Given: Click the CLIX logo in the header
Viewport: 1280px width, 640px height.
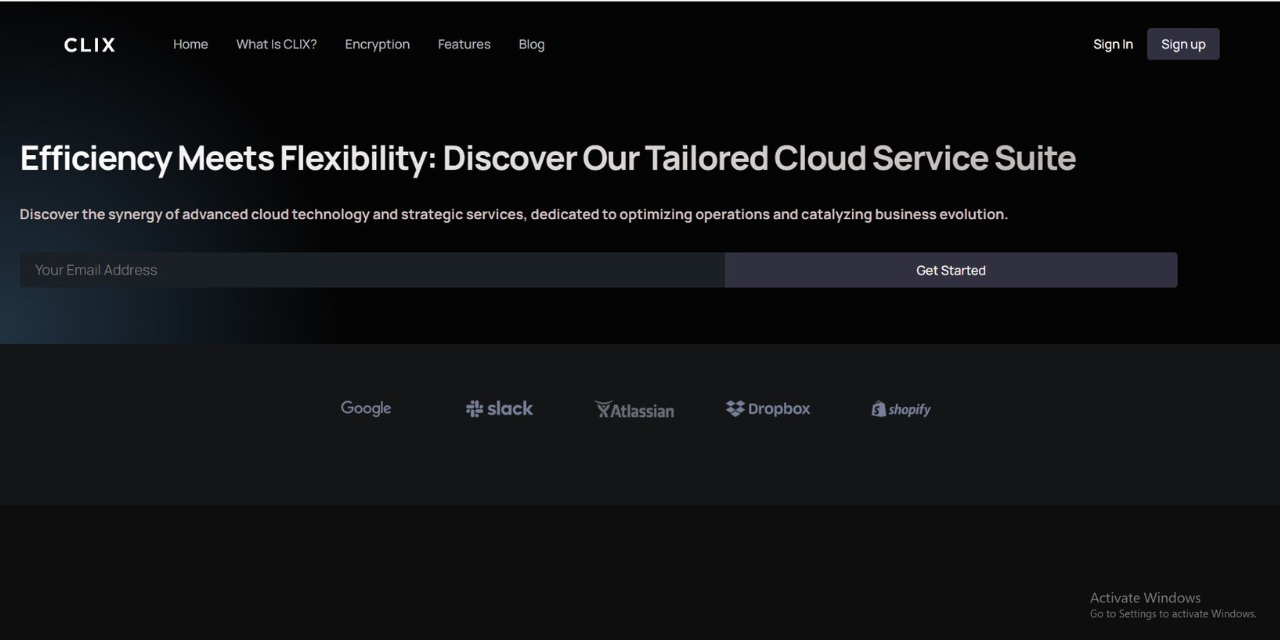Looking at the screenshot, I should (90, 45).
